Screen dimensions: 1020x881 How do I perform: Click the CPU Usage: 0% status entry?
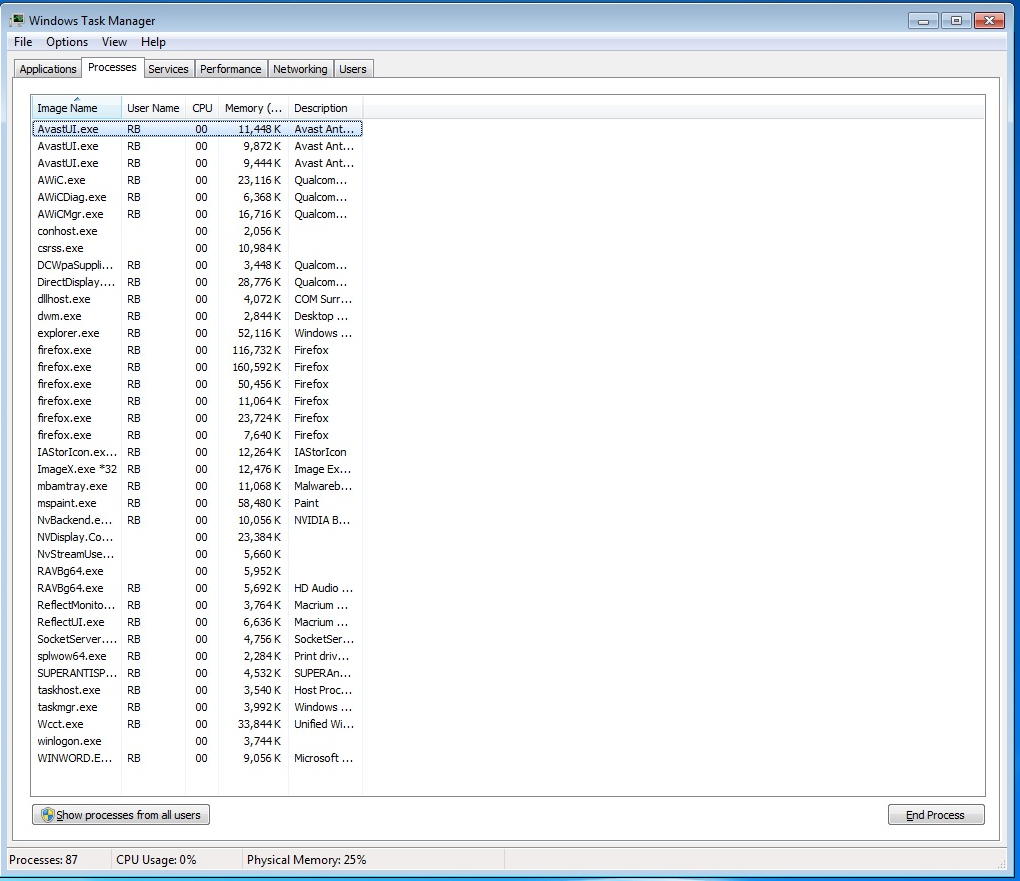click(x=156, y=860)
